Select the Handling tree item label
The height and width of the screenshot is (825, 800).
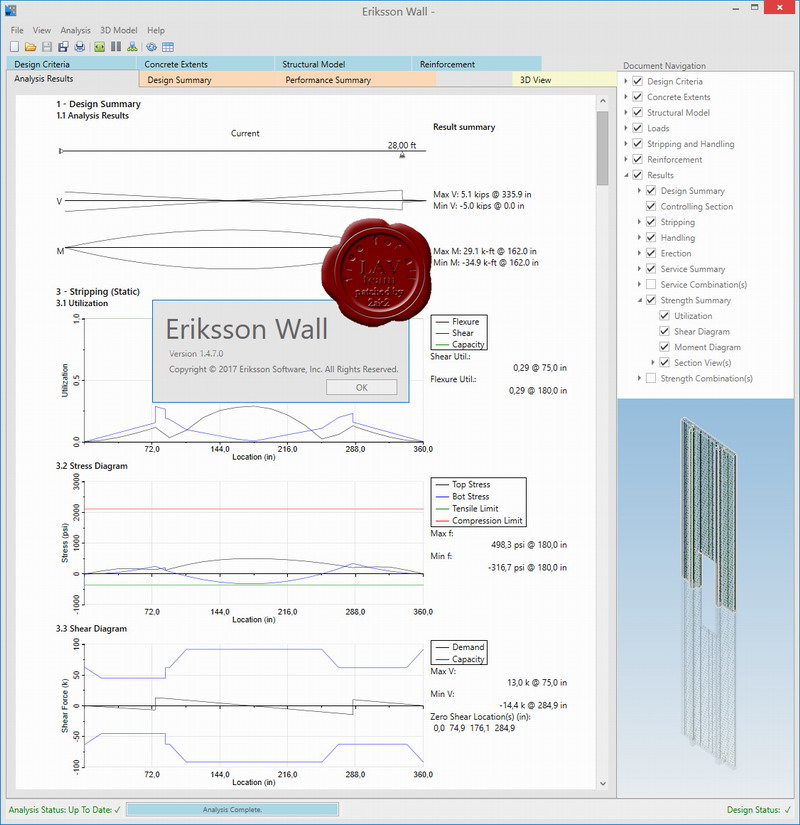coord(677,238)
